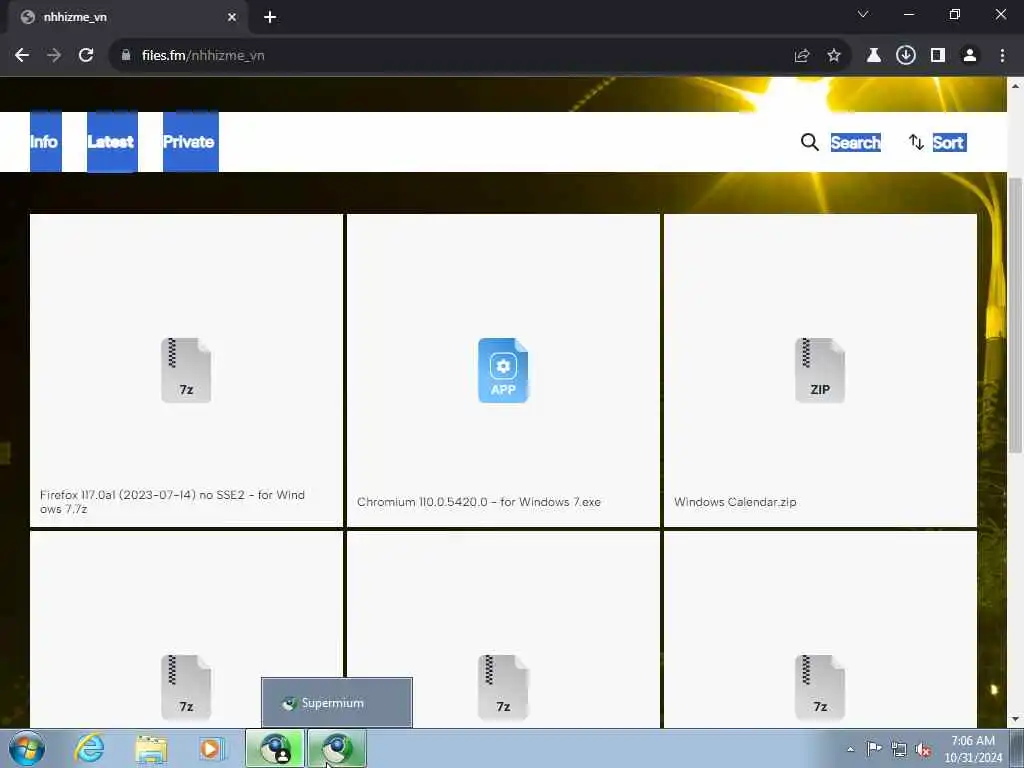The height and width of the screenshot is (768, 1024).
Task: Click the Search label
Action: [x=856, y=142]
